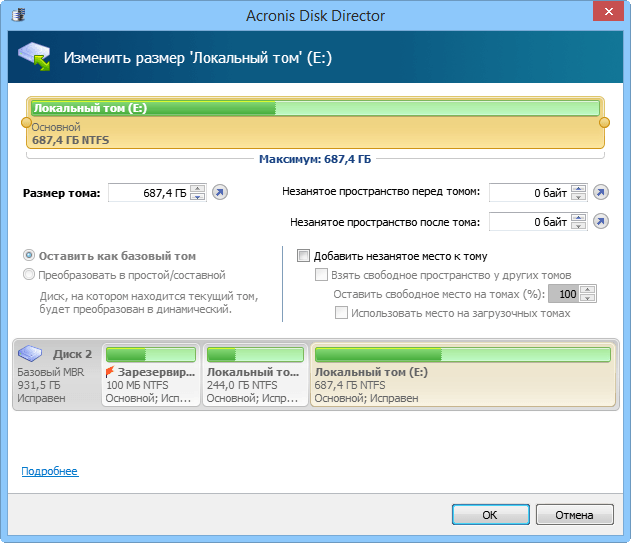Click the OK button
The image size is (631, 543).
point(491,515)
